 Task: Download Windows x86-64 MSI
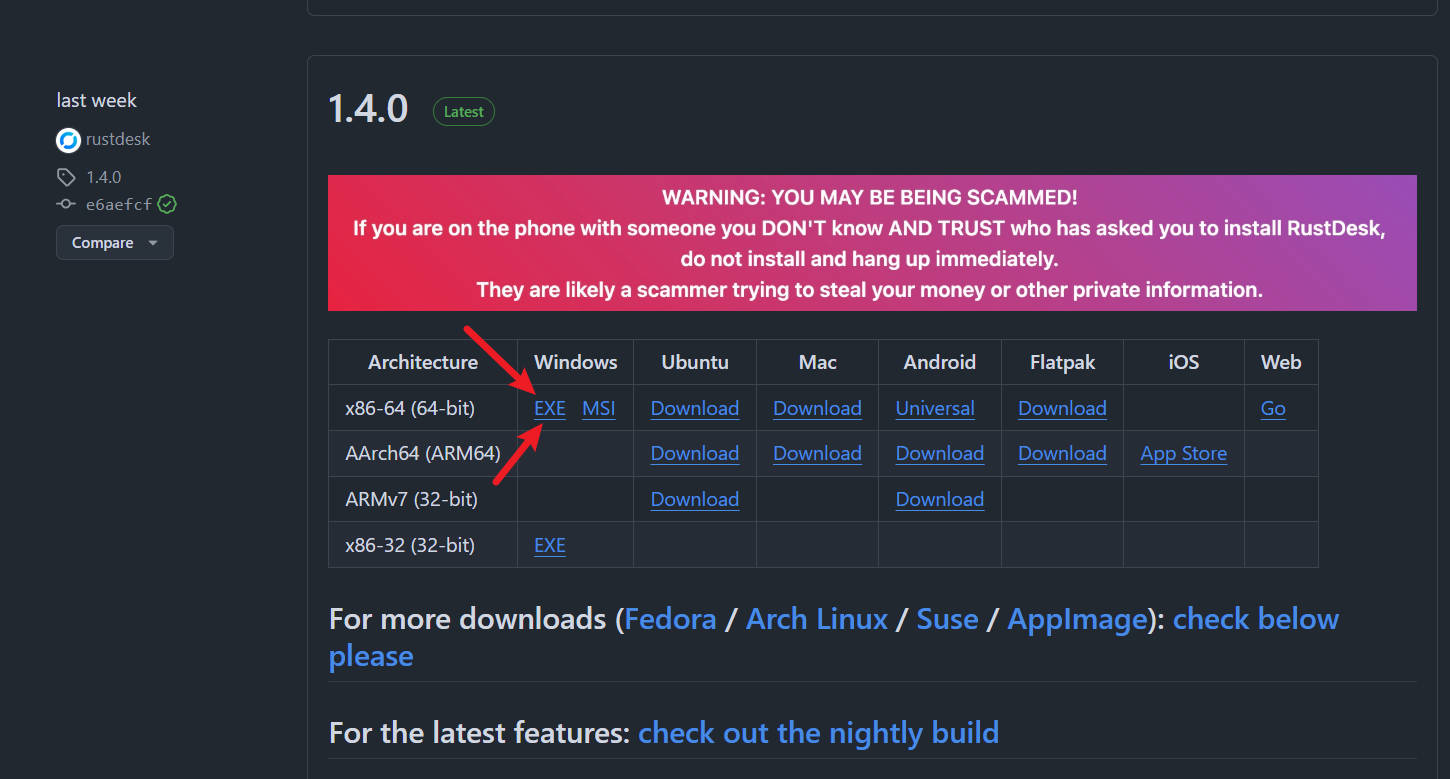coord(599,408)
